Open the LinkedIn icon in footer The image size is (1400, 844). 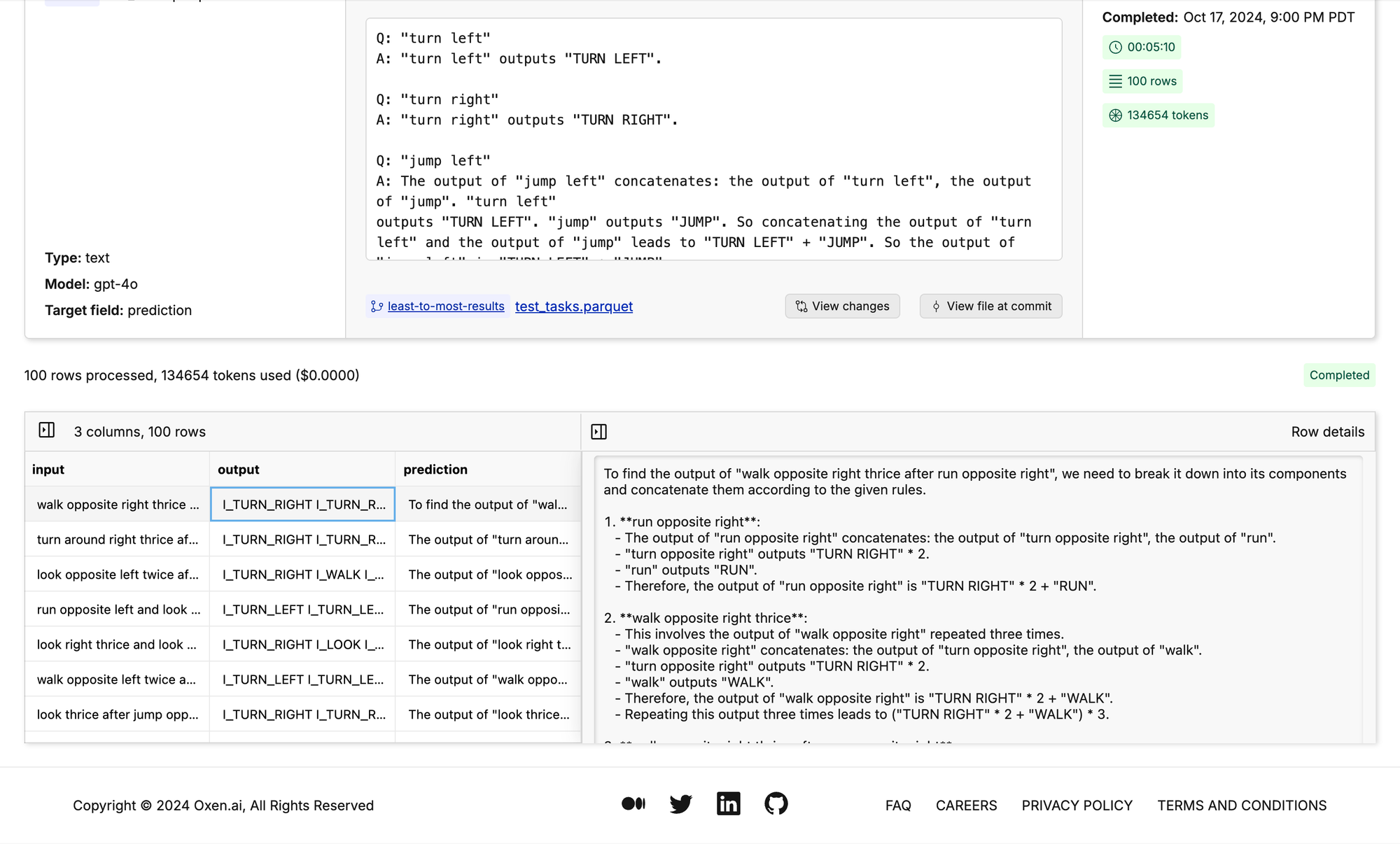pos(728,803)
